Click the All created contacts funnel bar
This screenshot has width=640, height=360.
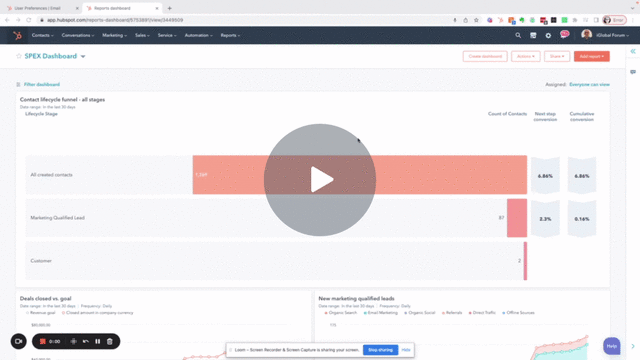coord(360,175)
